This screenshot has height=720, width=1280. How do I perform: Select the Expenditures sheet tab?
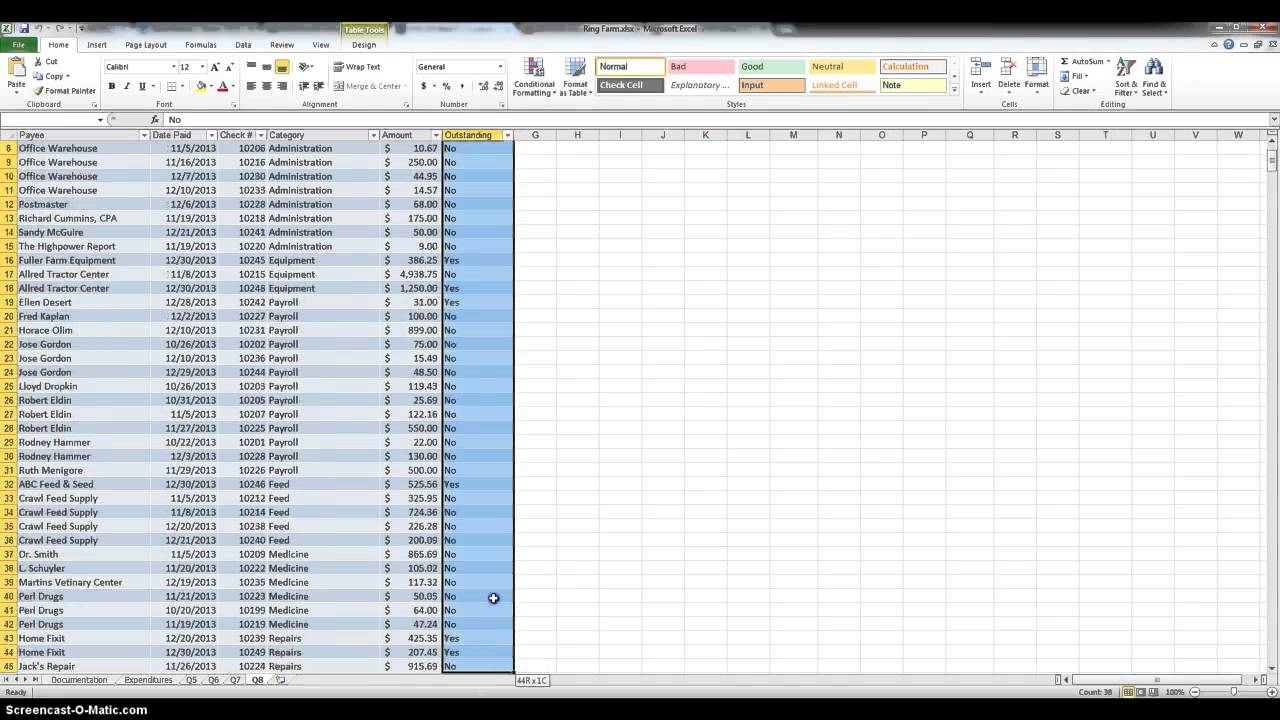[x=148, y=680]
